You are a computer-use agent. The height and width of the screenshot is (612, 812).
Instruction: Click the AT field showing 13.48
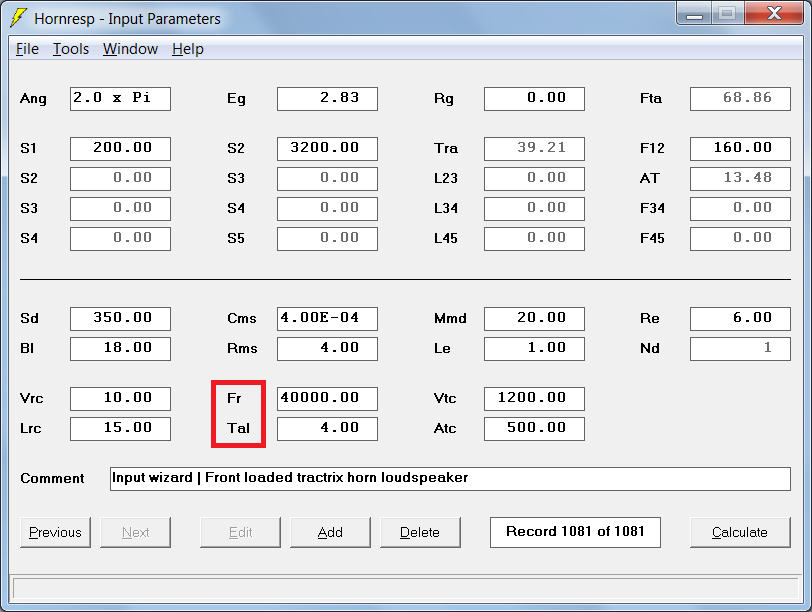740,179
